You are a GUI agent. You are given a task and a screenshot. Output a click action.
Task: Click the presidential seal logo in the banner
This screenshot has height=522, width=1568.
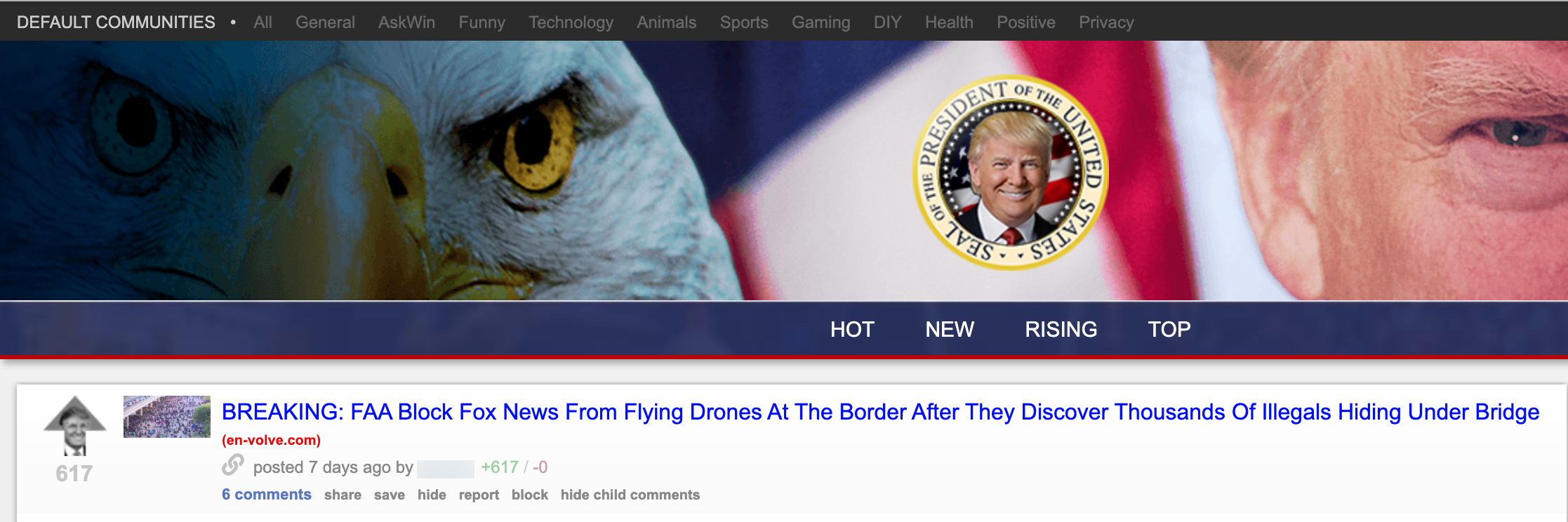tap(1010, 173)
